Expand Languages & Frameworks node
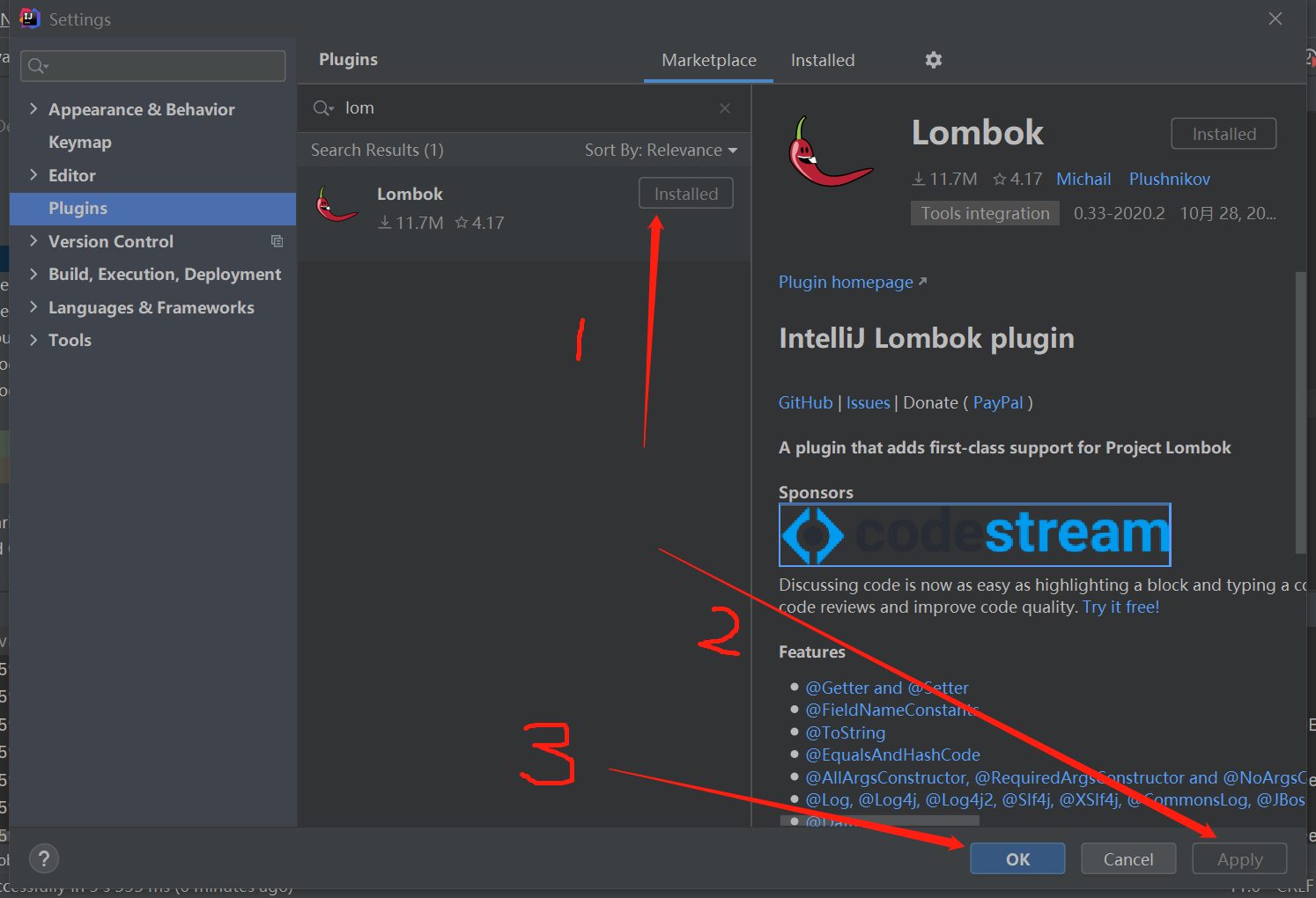The image size is (1316, 898). [33, 307]
